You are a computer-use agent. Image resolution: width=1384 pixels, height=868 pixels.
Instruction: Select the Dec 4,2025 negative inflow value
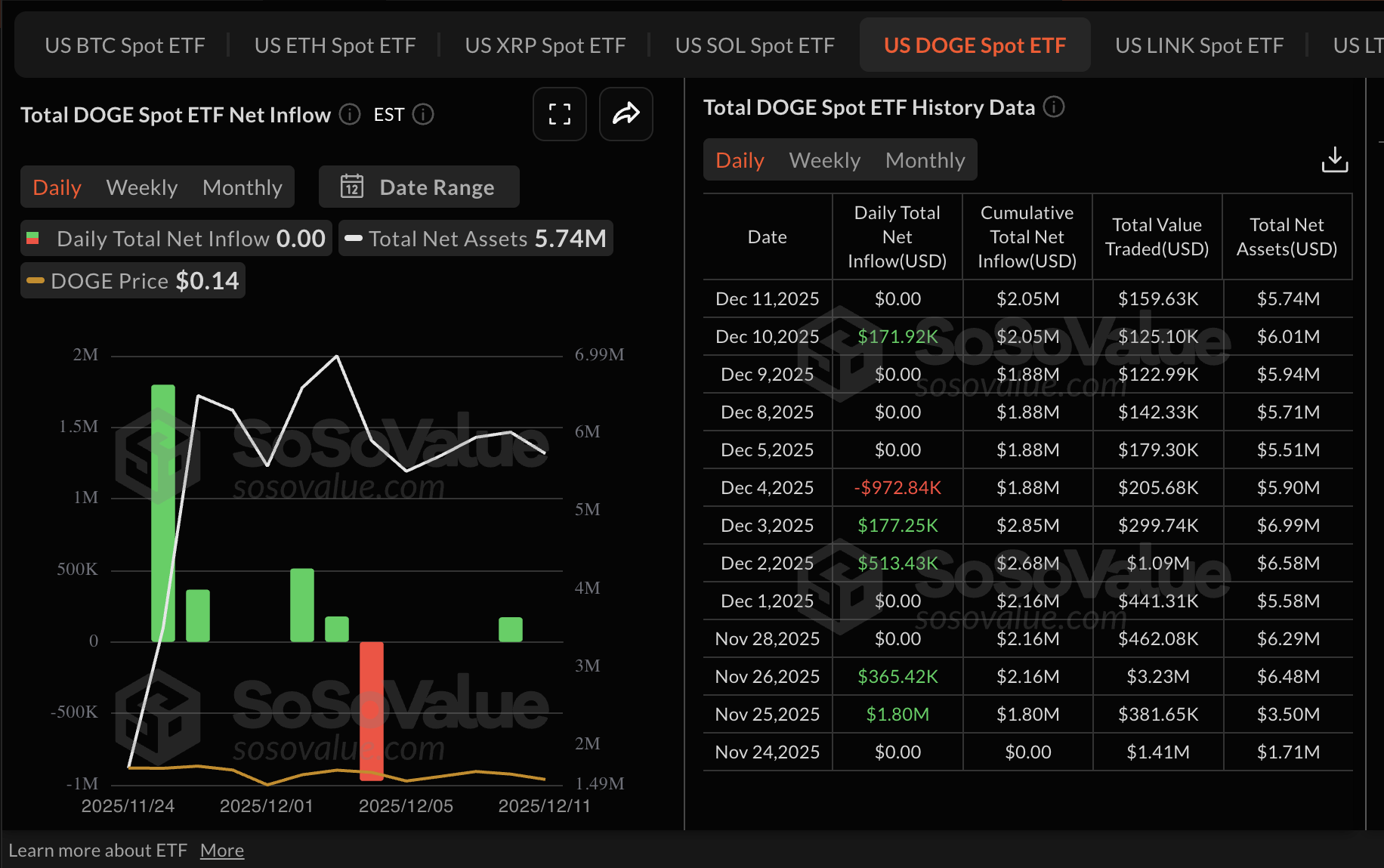[897, 487]
